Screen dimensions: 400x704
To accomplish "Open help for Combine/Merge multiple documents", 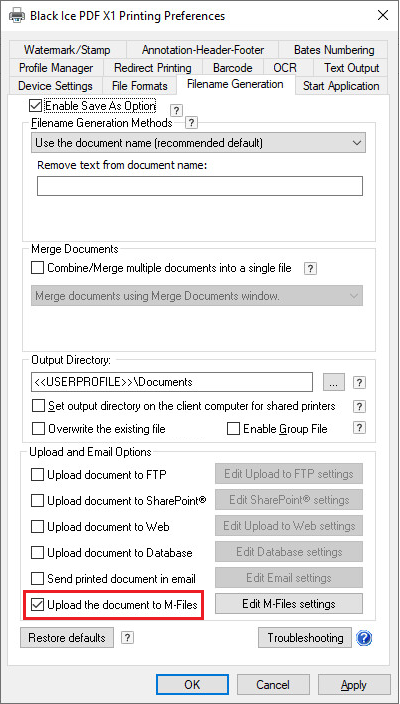I will [311, 268].
